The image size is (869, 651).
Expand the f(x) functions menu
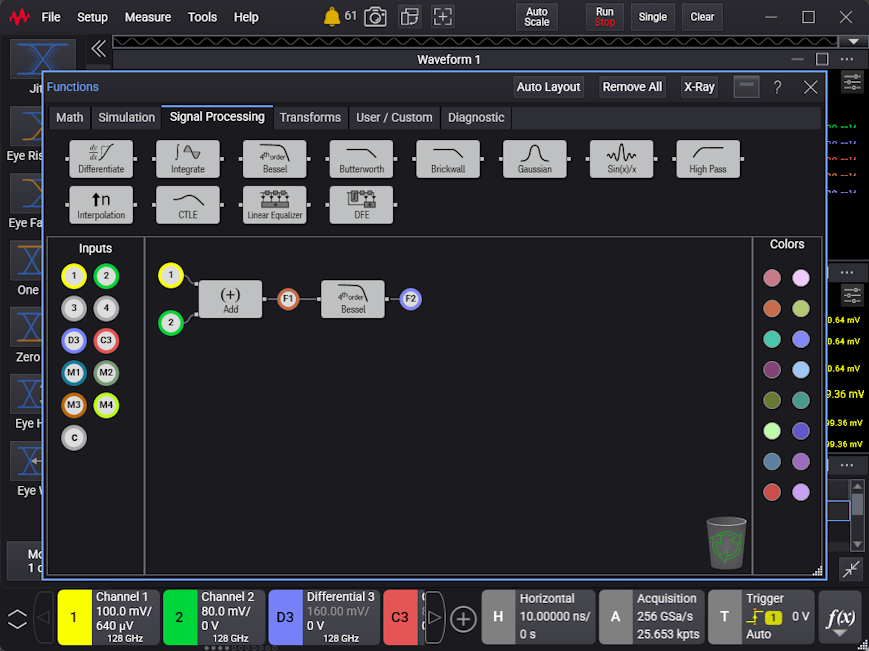(x=839, y=617)
